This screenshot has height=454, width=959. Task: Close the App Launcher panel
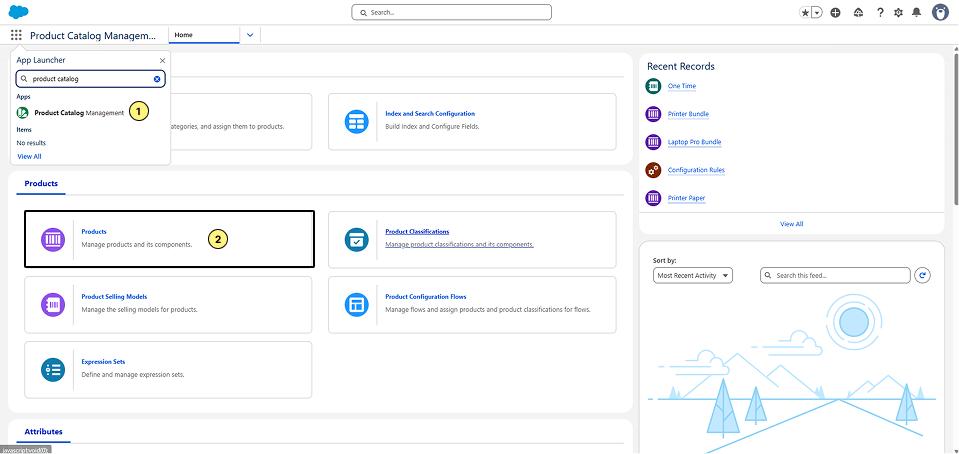pyautogui.click(x=162, y=60)
